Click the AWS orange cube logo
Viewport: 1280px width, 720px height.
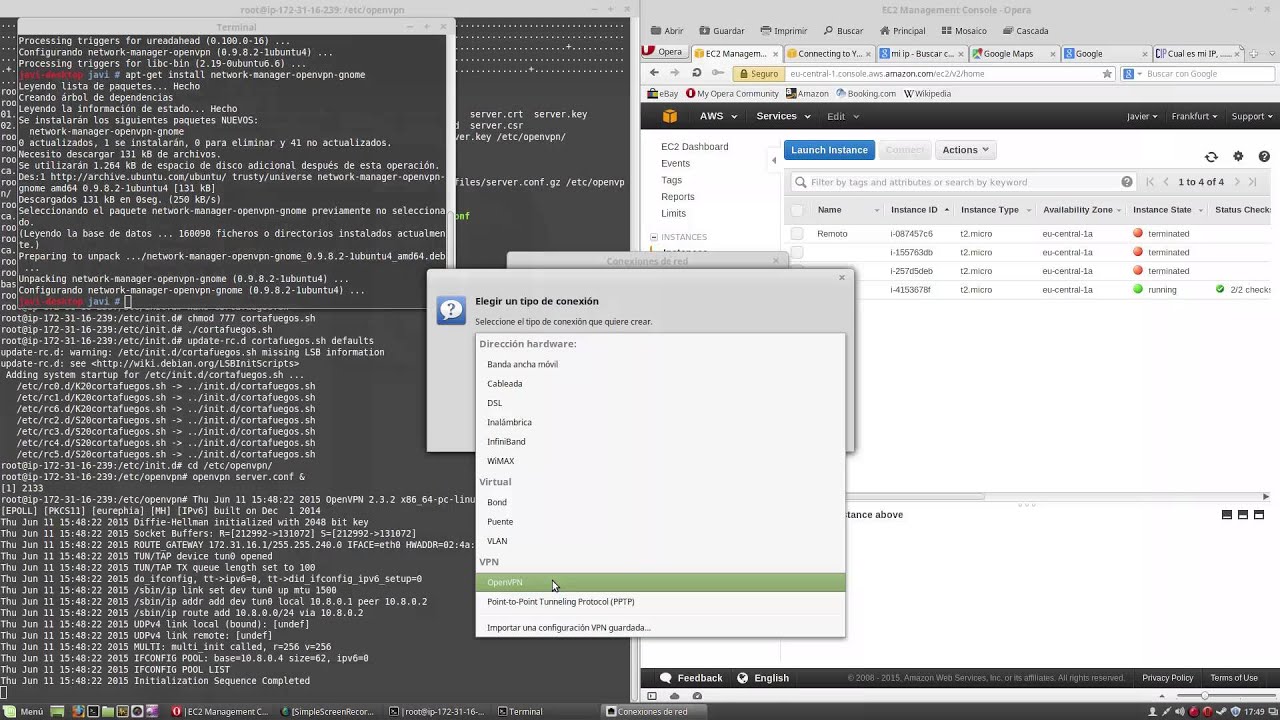click(x=670, y=116)
